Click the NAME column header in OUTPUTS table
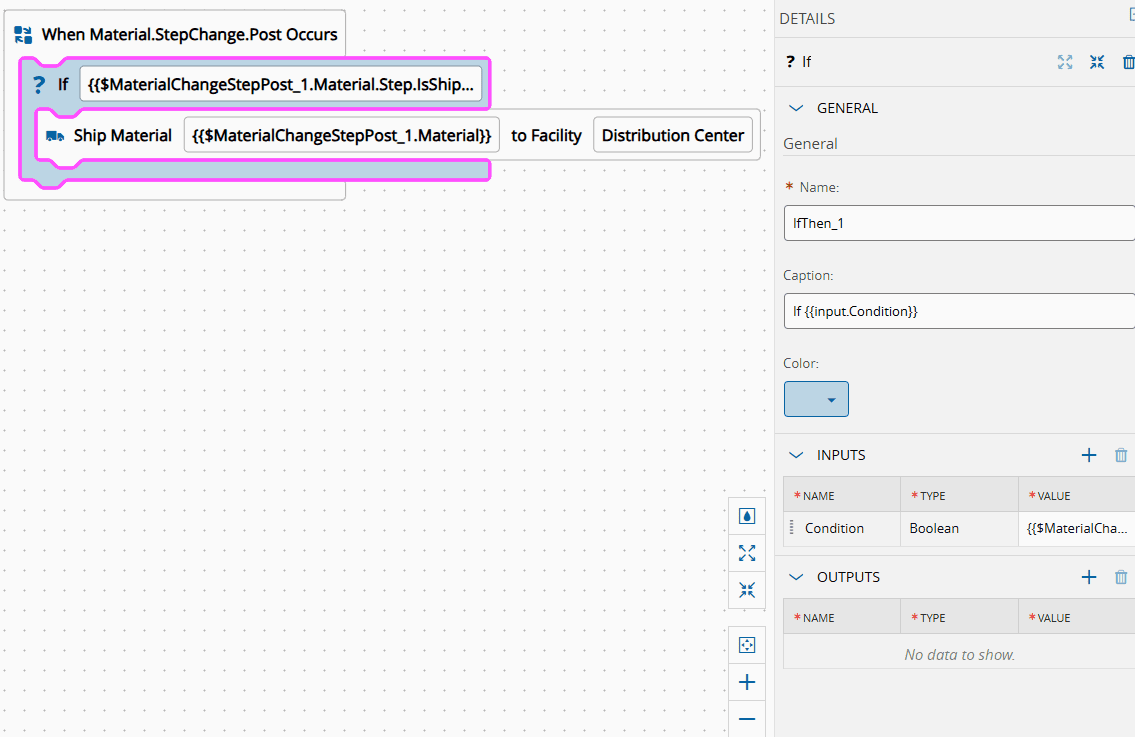 point(842,617)
